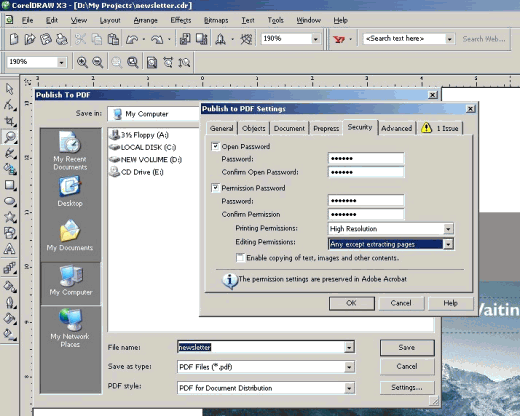This screenshot has height=416, width=520.
Task: Select the Zoom tool in toolbox
Action: (10, 137)
